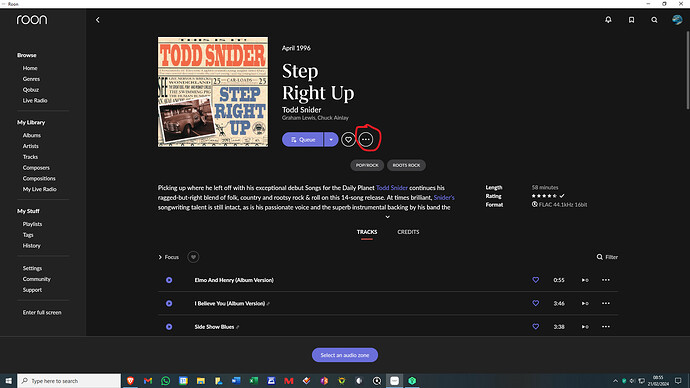Select the Elmo And Henry track circle
This screenshot has width=690, height=388.
[169, 280]
